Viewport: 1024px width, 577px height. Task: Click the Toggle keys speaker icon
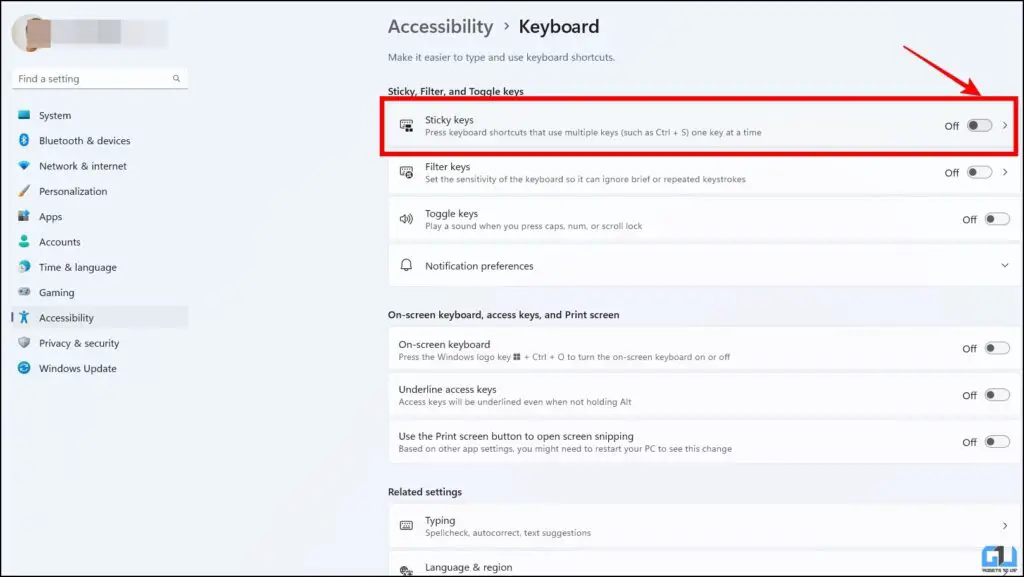406,219
